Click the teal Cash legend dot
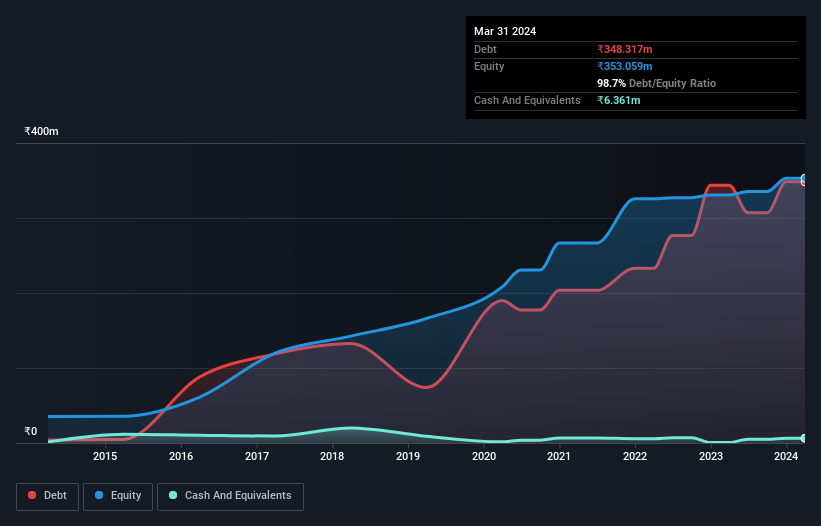The image size is (821, 526). tap(173, 495)
